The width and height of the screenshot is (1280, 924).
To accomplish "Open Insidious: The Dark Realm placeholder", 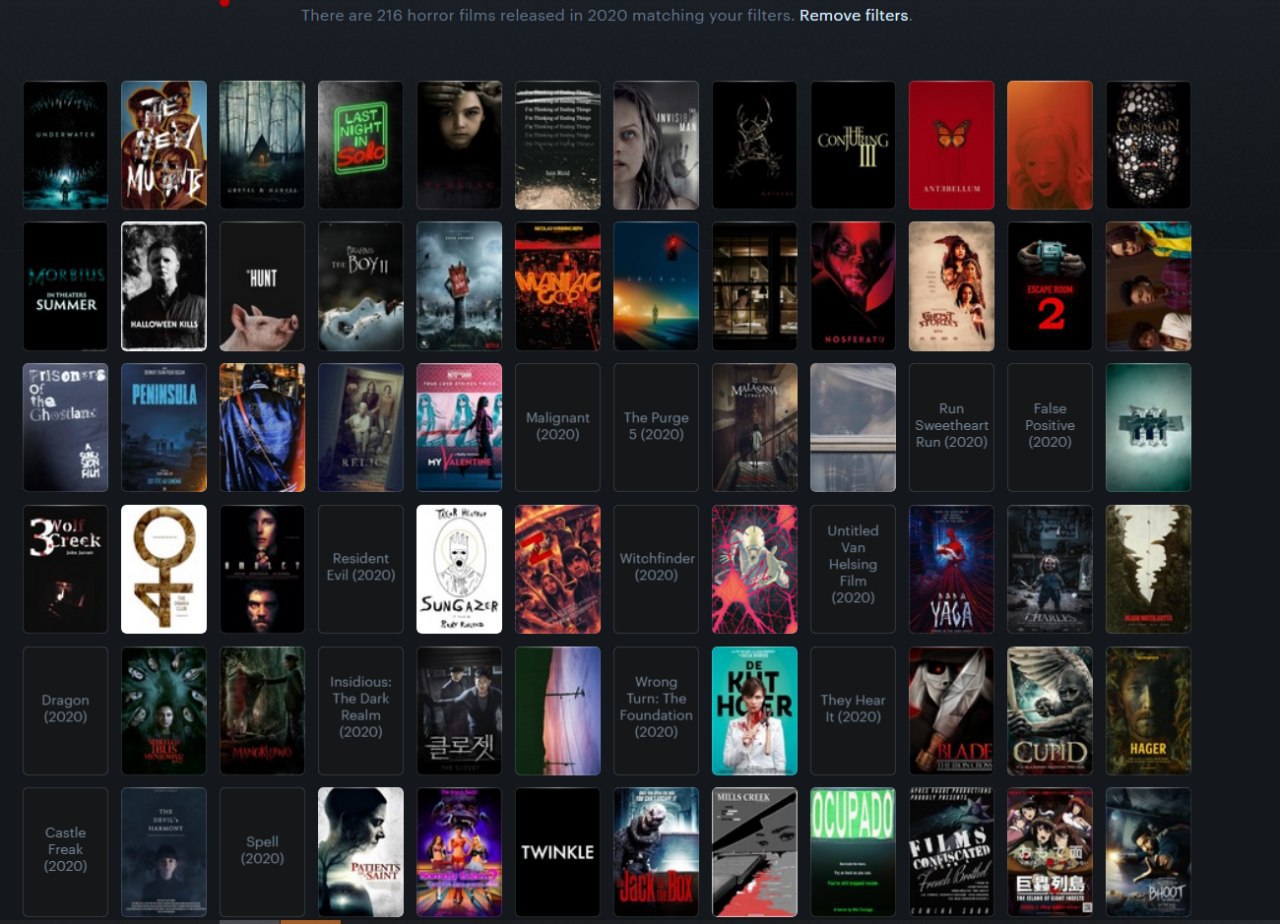I will [x=361, y=711].
